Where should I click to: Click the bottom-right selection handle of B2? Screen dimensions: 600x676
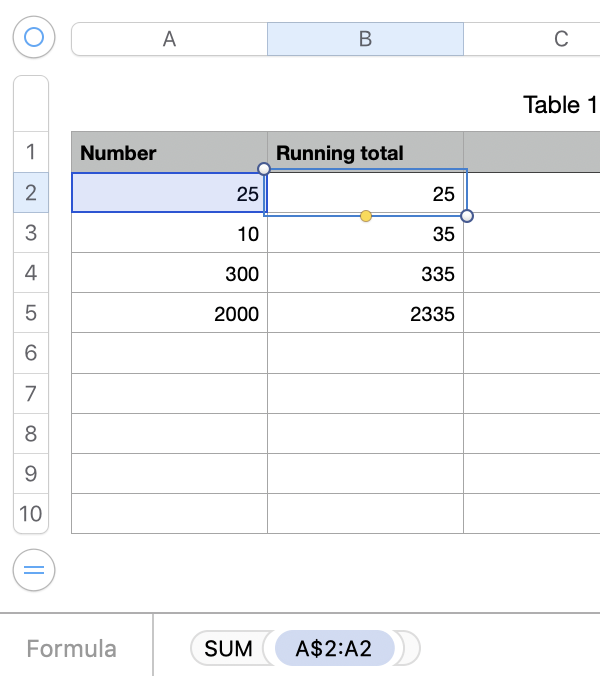(x=467, y=216)
